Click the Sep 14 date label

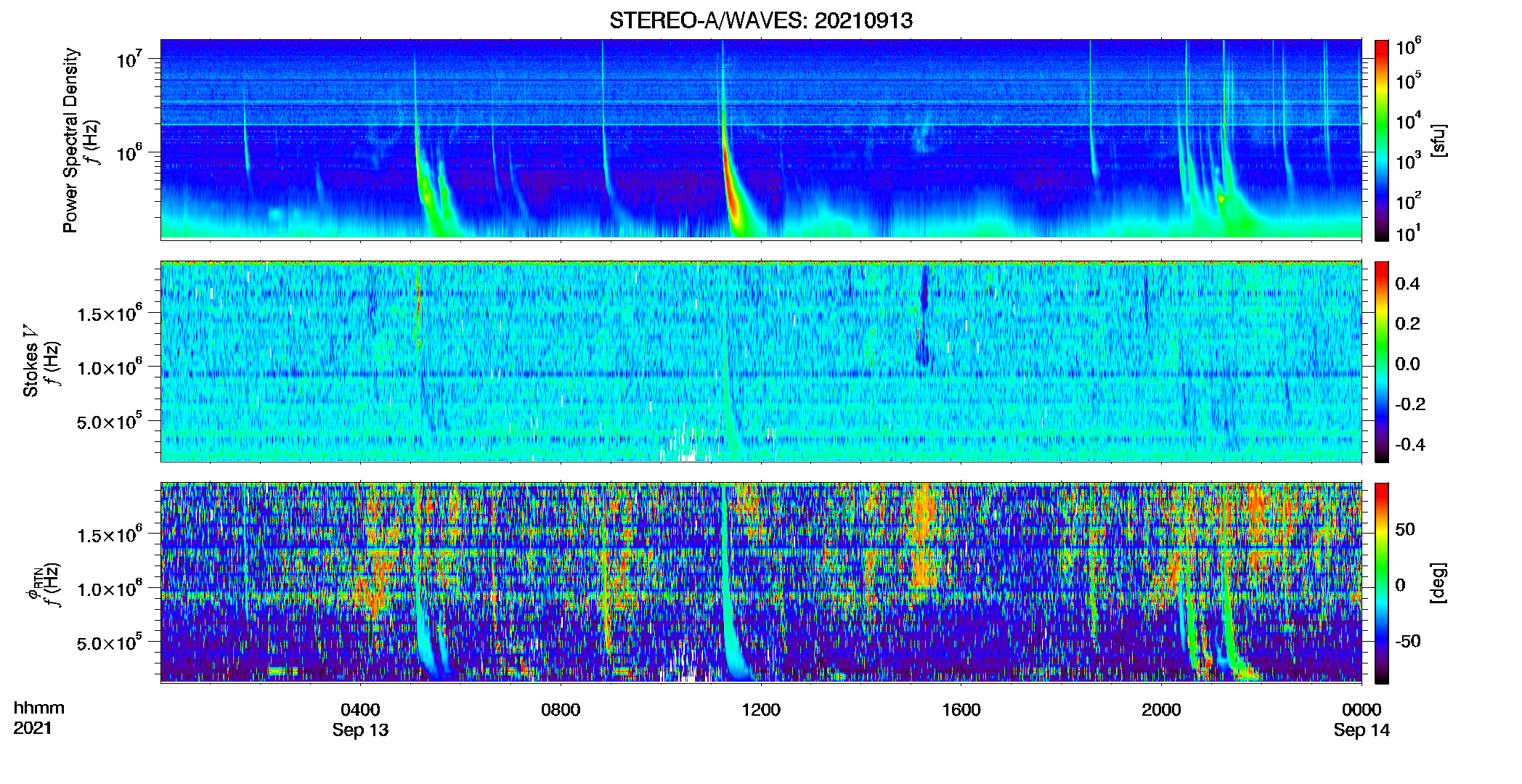pos(1362,730)
